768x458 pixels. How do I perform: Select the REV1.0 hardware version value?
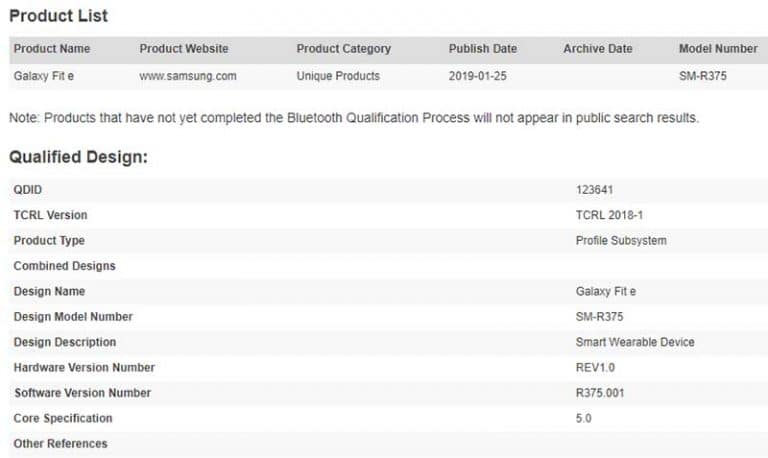[x=596, y=368]
